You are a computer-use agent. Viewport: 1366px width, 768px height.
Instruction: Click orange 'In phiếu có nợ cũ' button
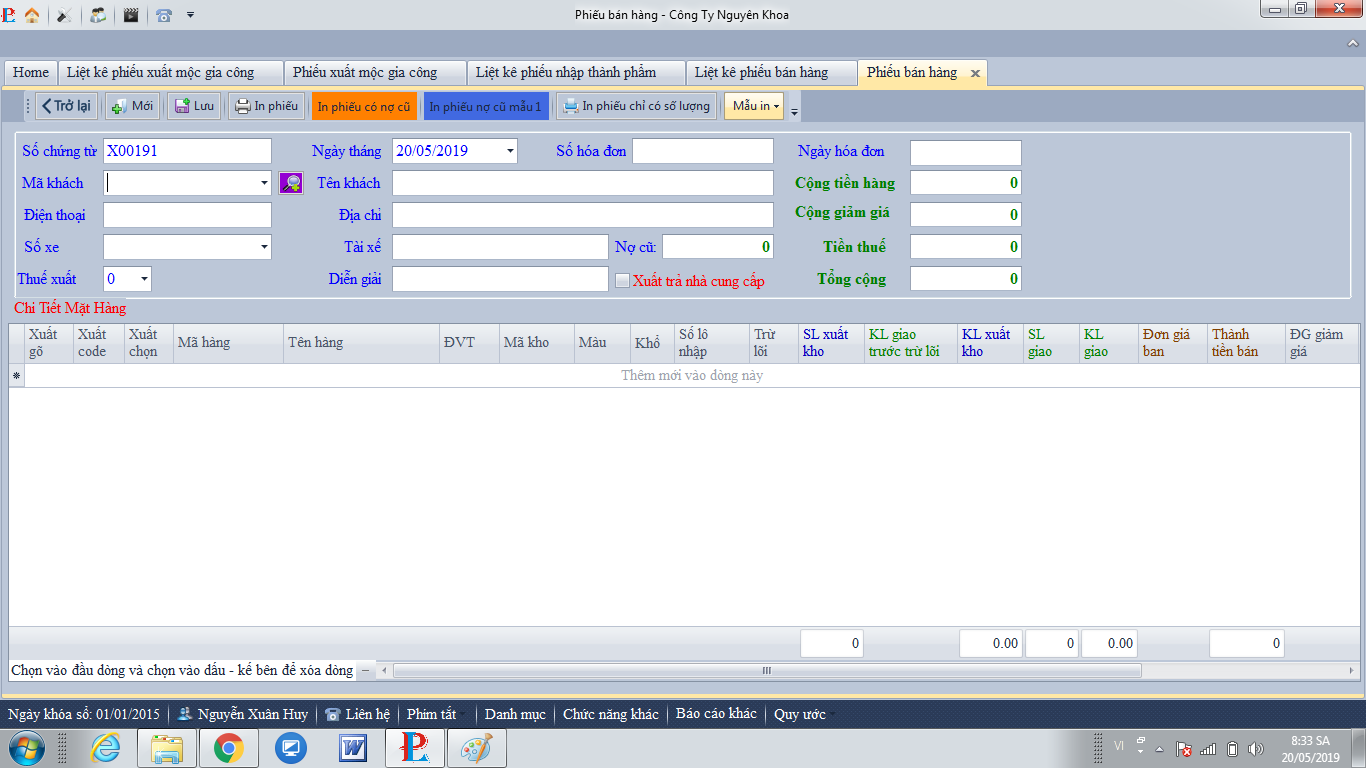click(364, 106)
